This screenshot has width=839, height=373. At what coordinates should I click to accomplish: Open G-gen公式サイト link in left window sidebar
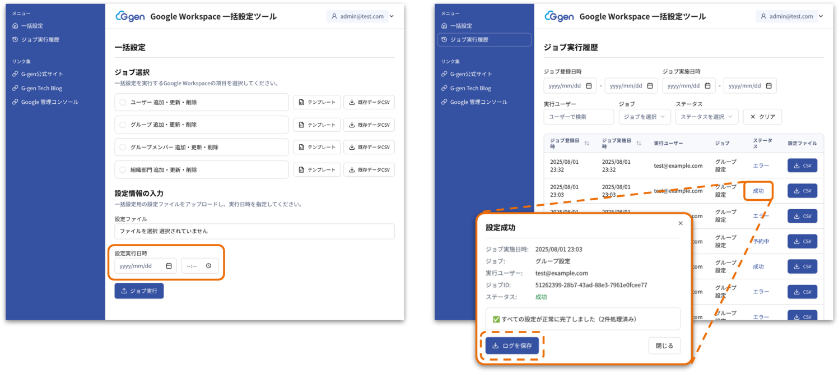(x=37, y=74)
